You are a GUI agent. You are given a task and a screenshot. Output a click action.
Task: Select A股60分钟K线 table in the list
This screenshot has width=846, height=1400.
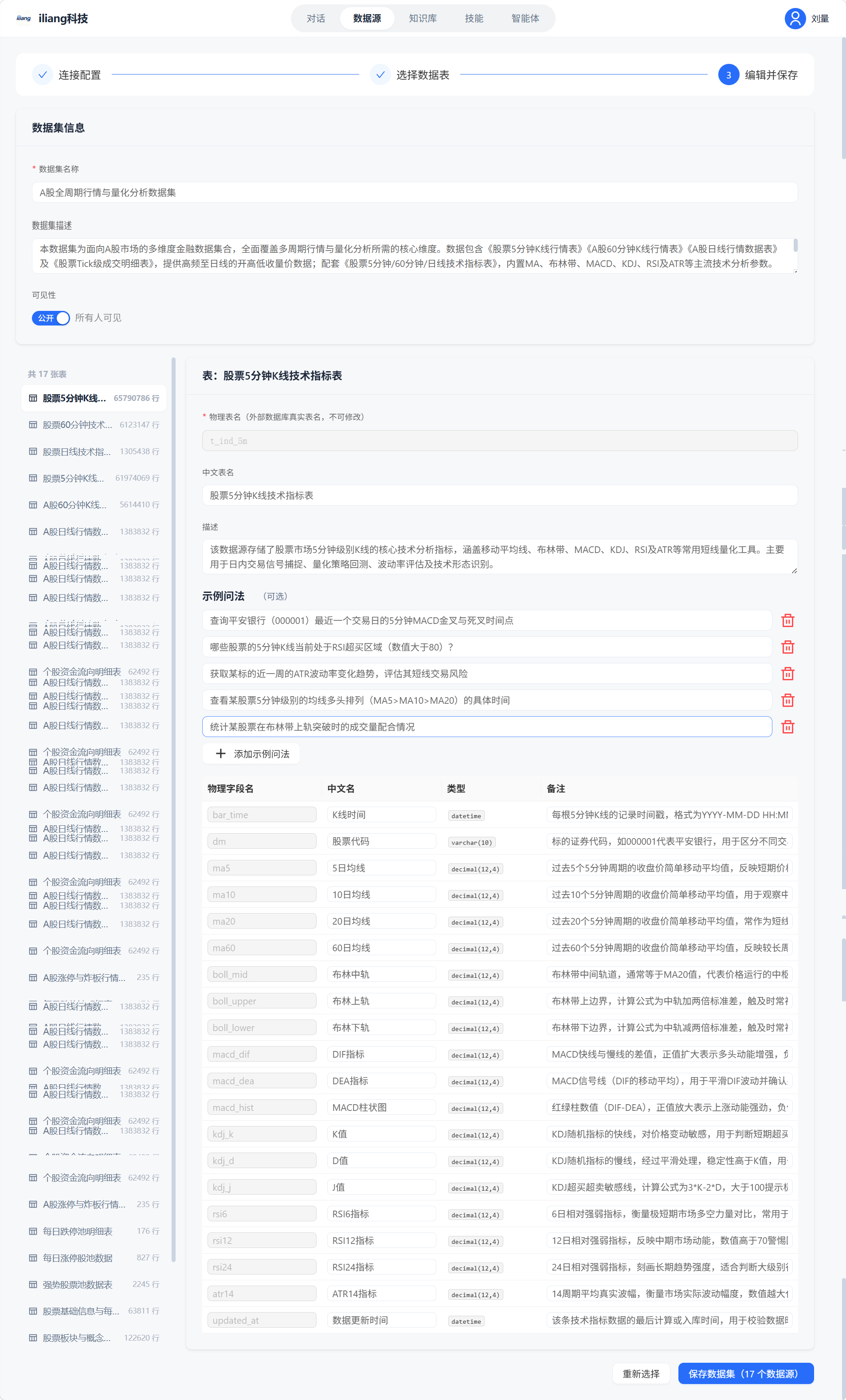(94, 505)
